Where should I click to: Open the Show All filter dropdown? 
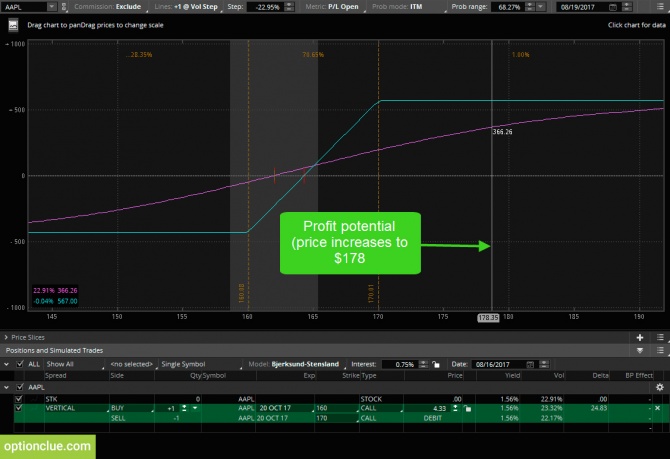(x=75, y=364)
